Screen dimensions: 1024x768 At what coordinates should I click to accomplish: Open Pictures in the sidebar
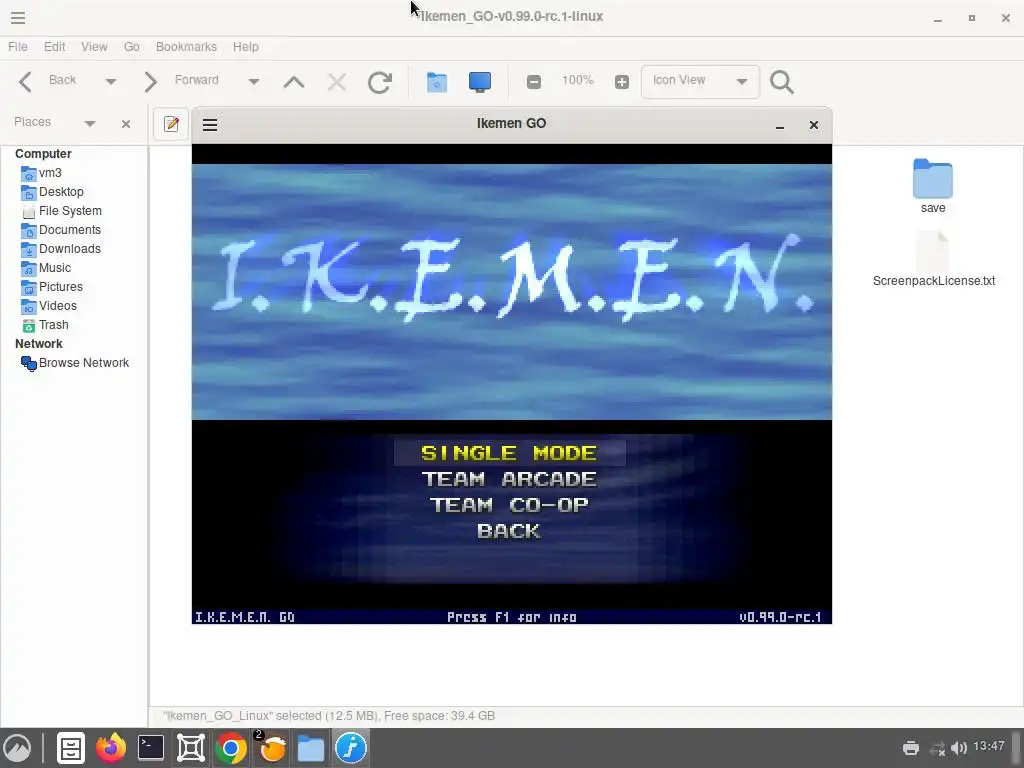click(x=52, y=287)
